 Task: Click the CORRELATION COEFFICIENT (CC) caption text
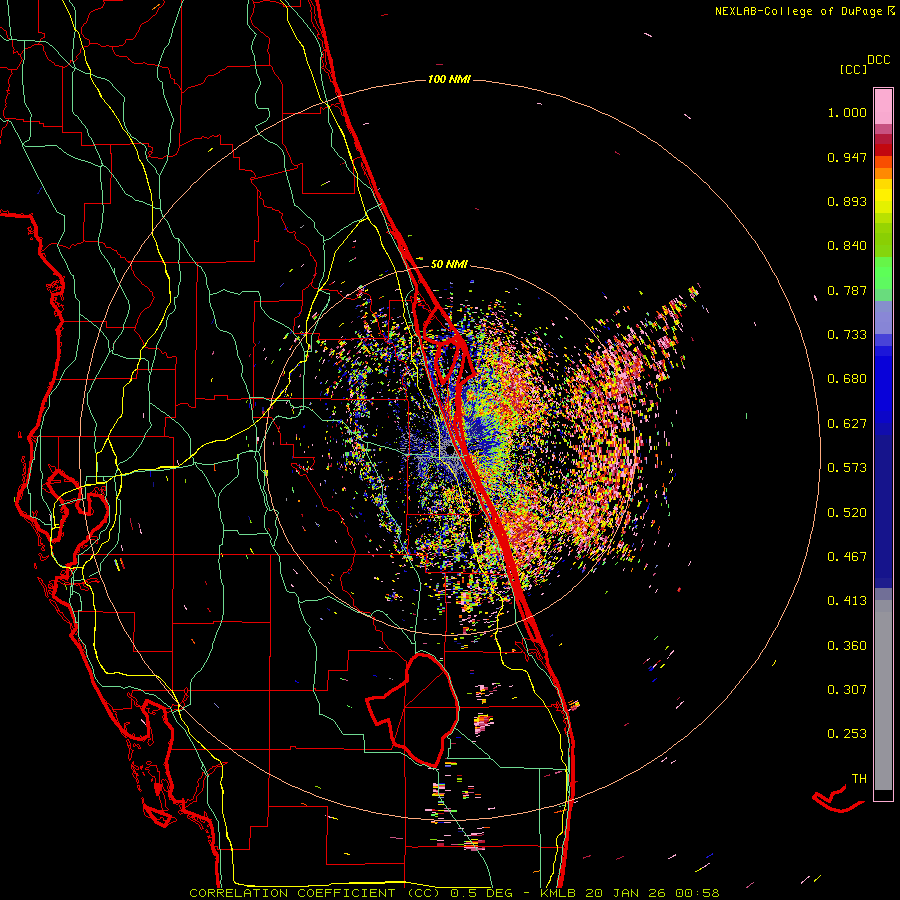pos(314,893)
